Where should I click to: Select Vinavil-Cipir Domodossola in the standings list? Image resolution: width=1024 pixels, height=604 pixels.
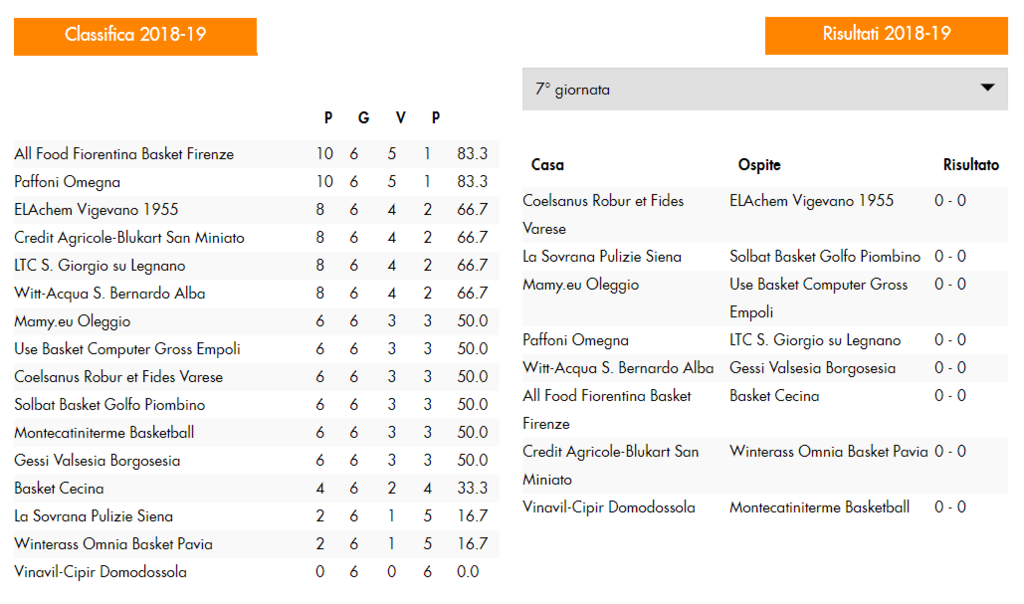tap(101, 572)
